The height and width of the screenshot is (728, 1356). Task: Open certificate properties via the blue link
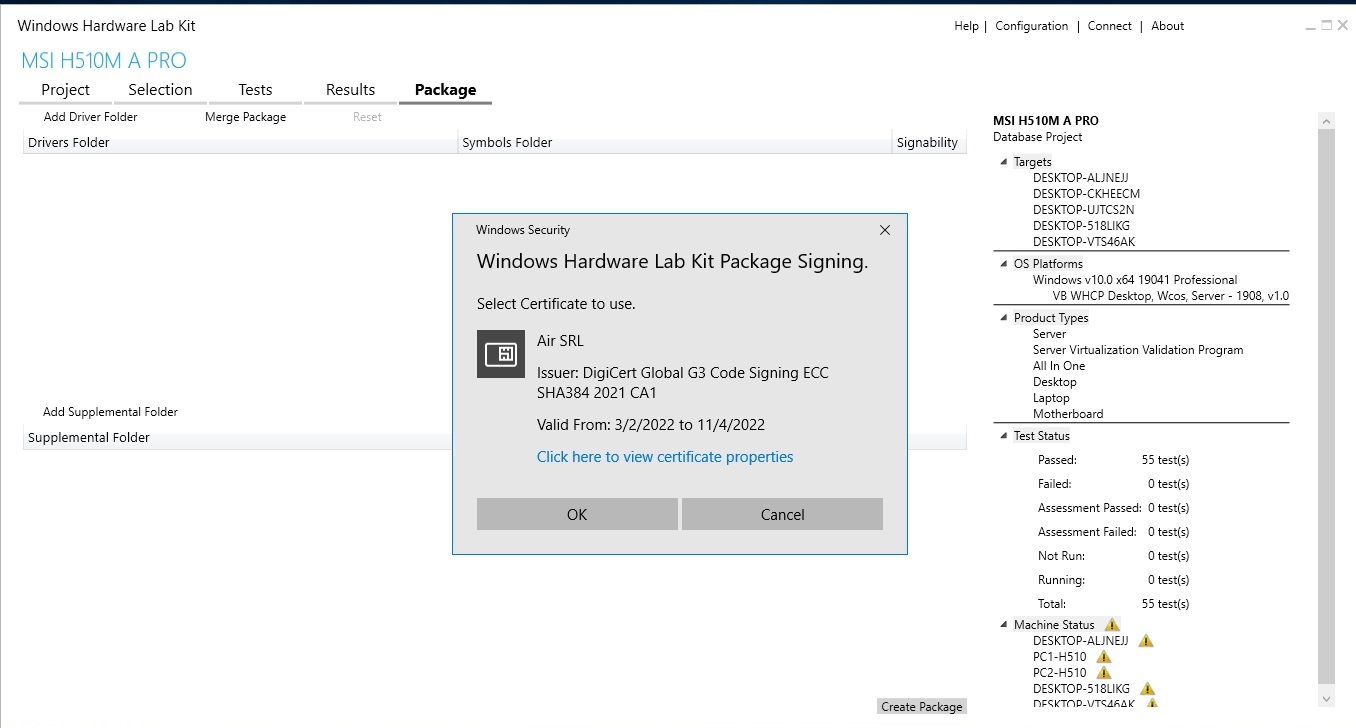(x=665, y=457)
